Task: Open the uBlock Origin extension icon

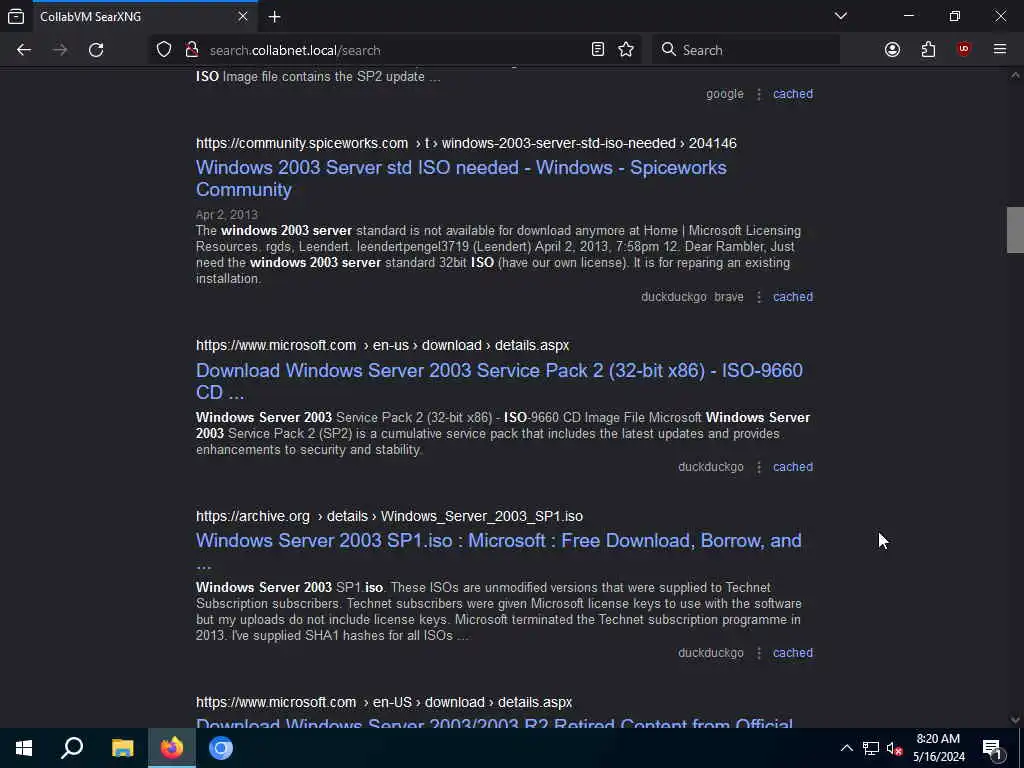Action: 964,50
